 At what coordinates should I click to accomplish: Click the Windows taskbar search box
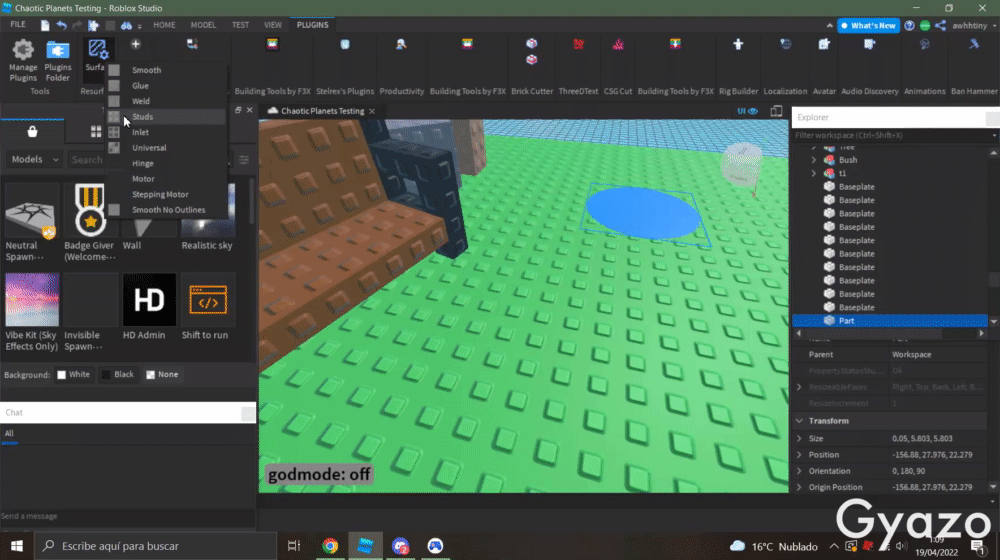point(156,546)
